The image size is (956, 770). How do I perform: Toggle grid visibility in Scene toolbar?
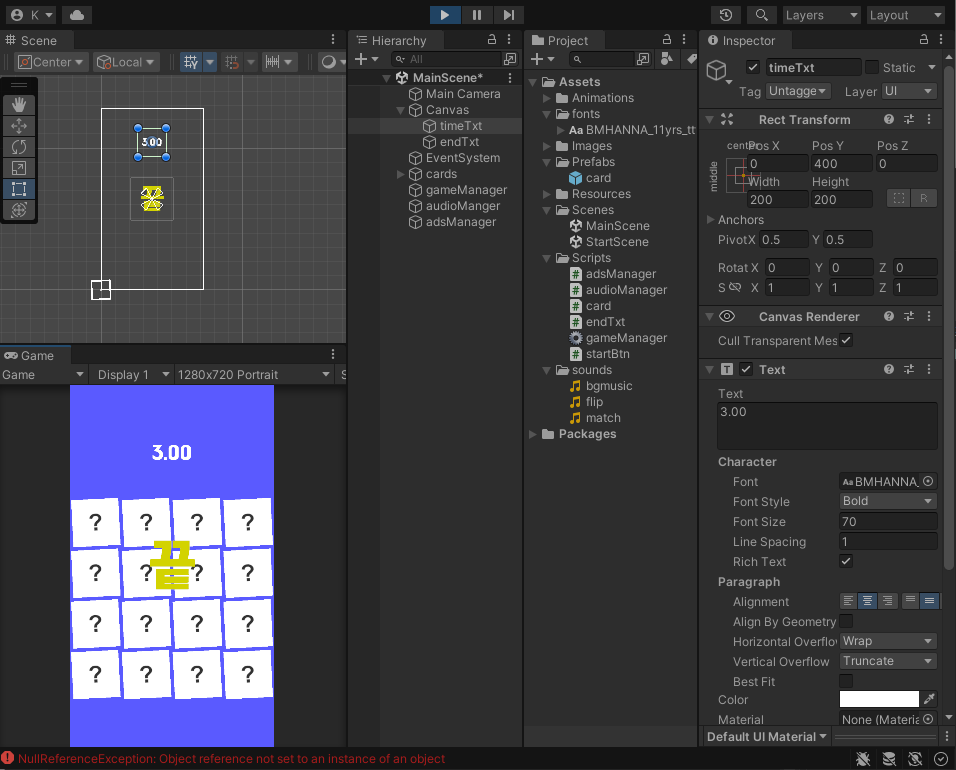[x=191, y=62]
